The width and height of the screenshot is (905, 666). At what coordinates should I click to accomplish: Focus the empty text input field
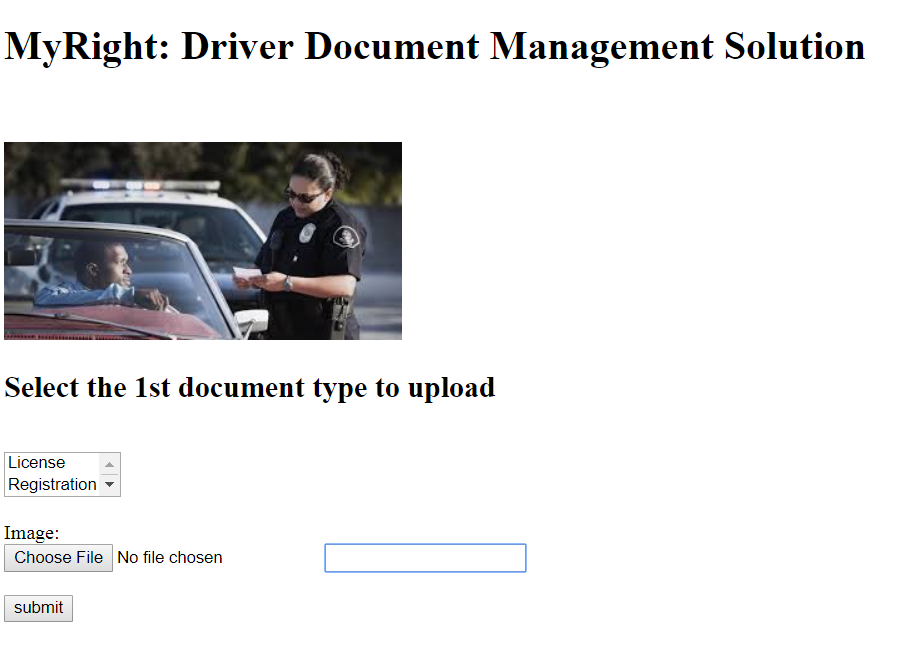point(425,558)
